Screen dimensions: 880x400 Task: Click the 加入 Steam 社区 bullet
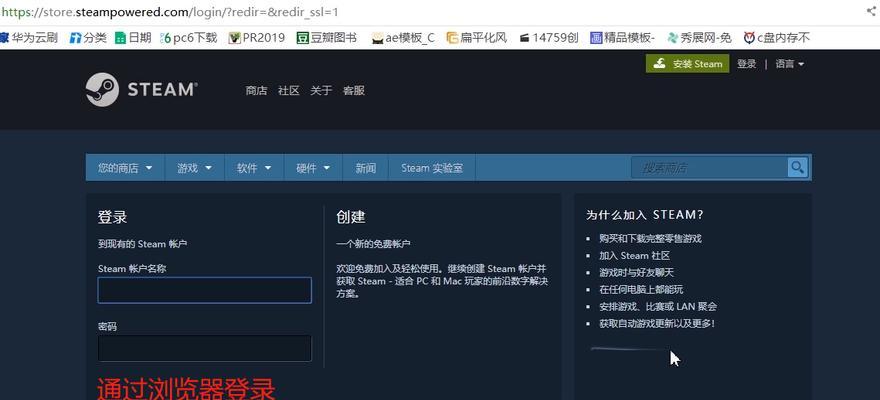point(635,256)
